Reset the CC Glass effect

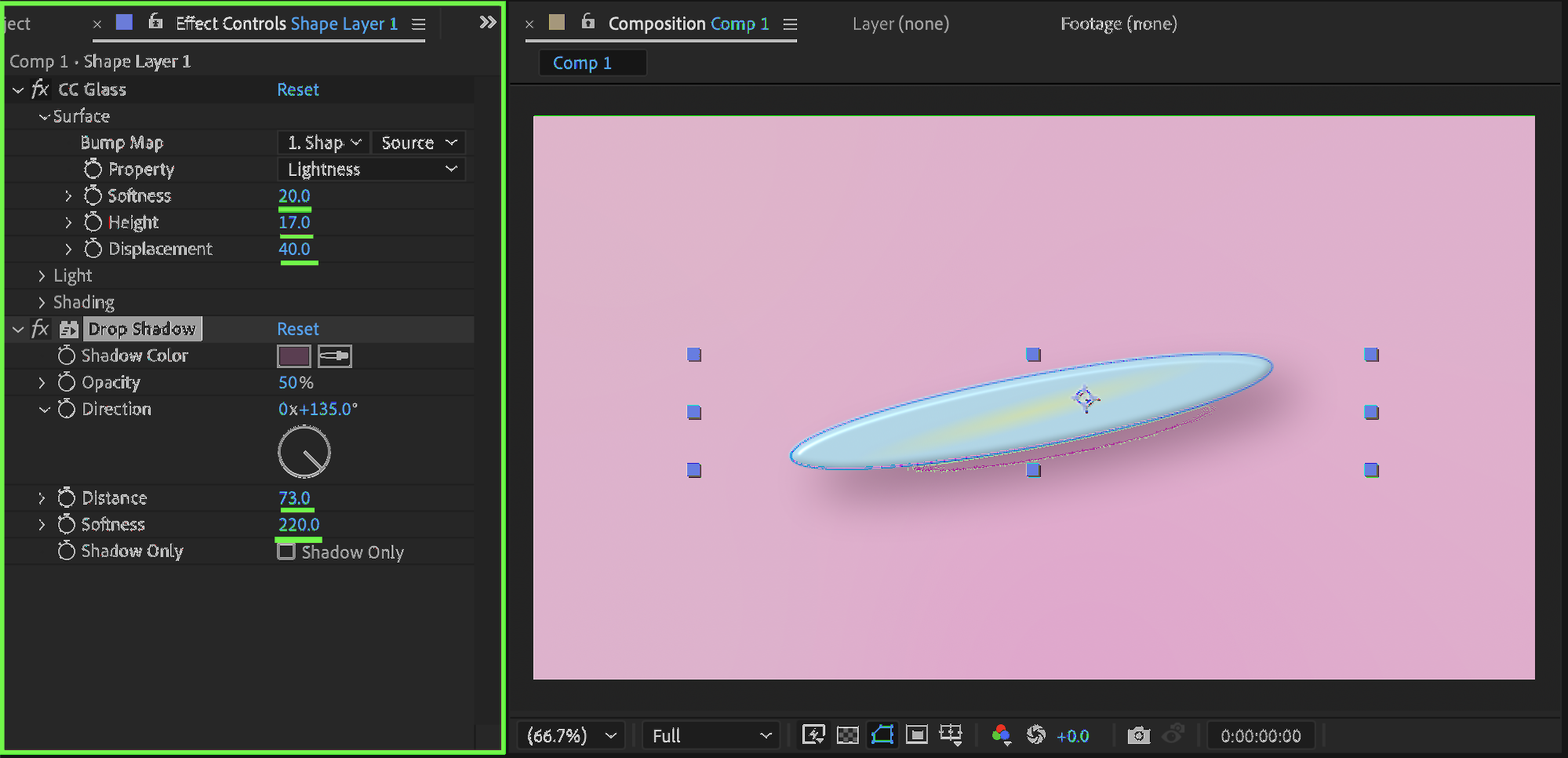[298, 90]
